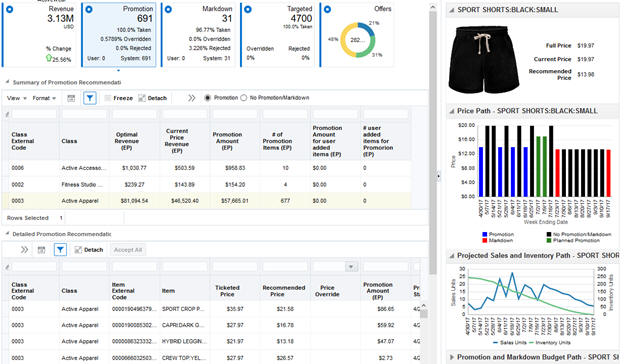
Task: Click the Promotion tile value 691
Action: coord(144,18)
